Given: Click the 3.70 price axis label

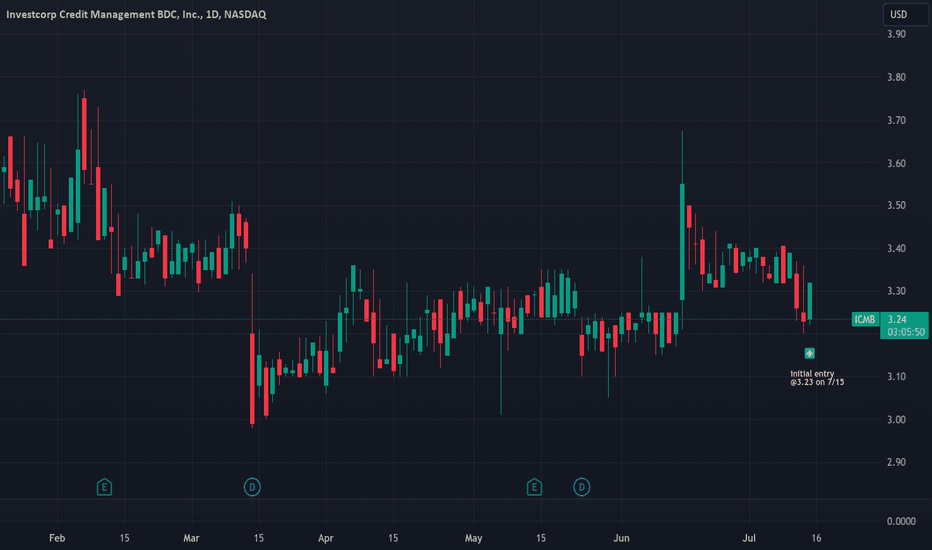Looking at the screenshot, I should (x=896, y=120).
